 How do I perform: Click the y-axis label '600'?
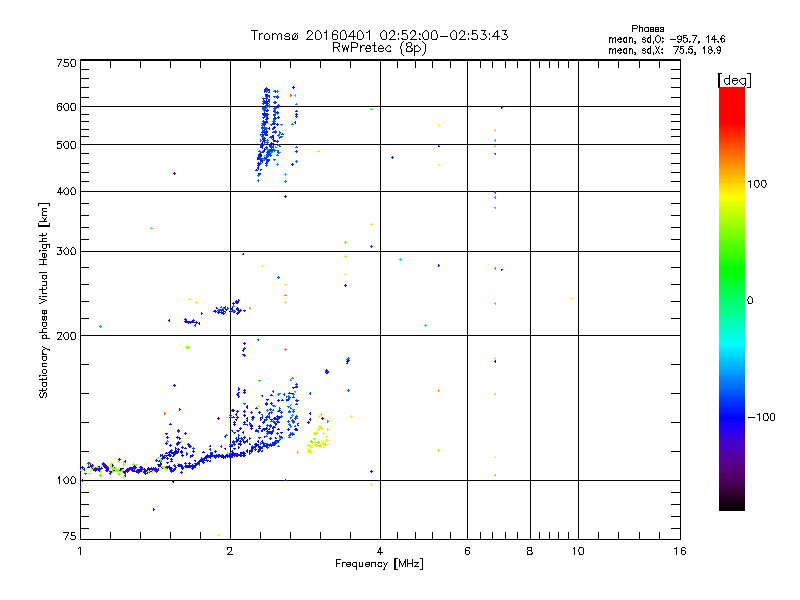point(66,107)
